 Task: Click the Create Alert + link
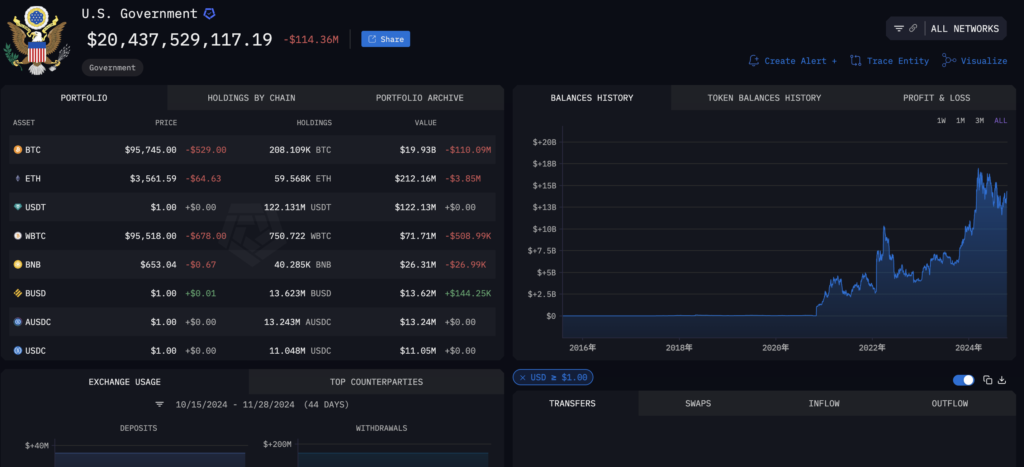(793, 61)
